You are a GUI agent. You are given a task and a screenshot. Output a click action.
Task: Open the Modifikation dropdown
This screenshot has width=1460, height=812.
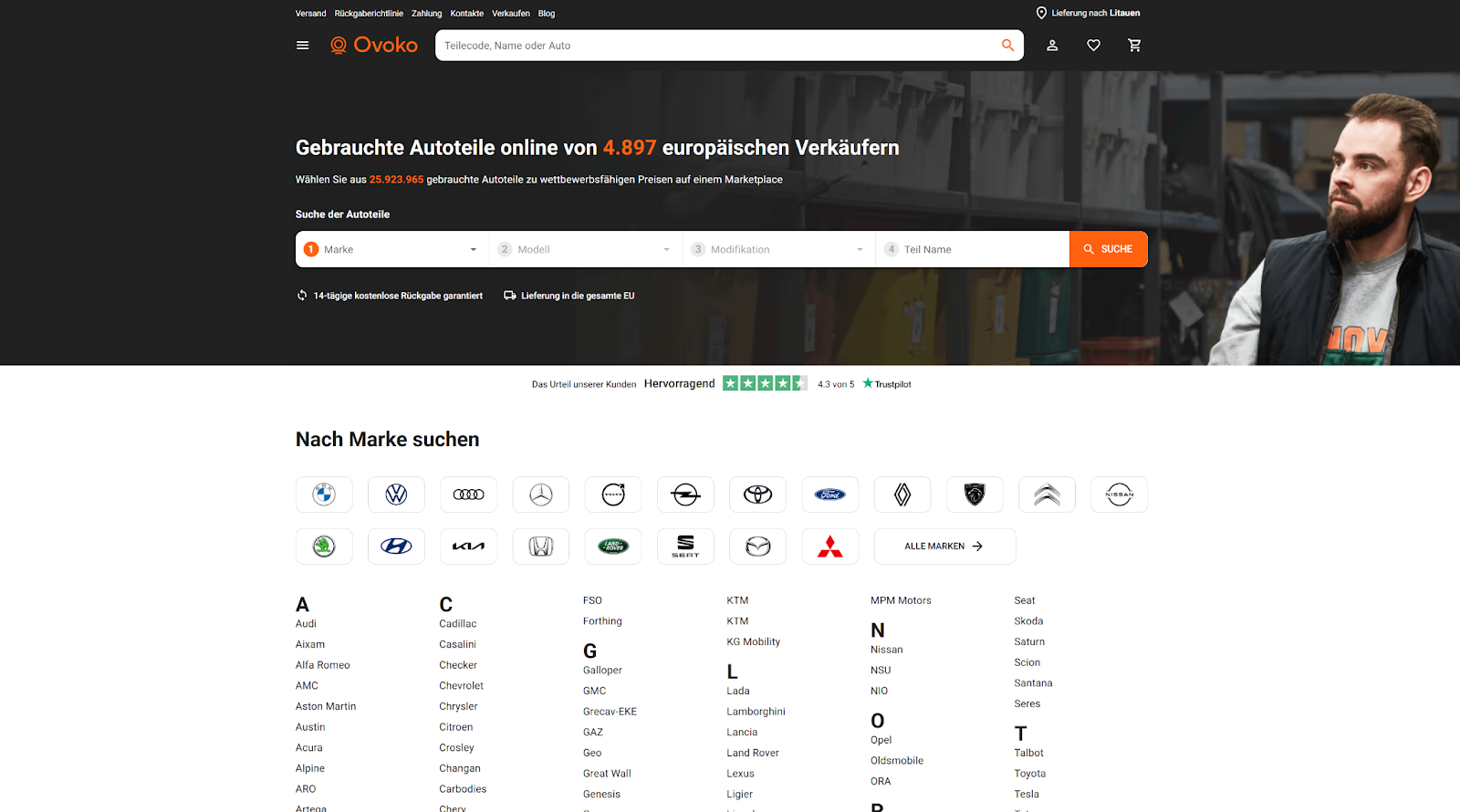tap(779, 249)
